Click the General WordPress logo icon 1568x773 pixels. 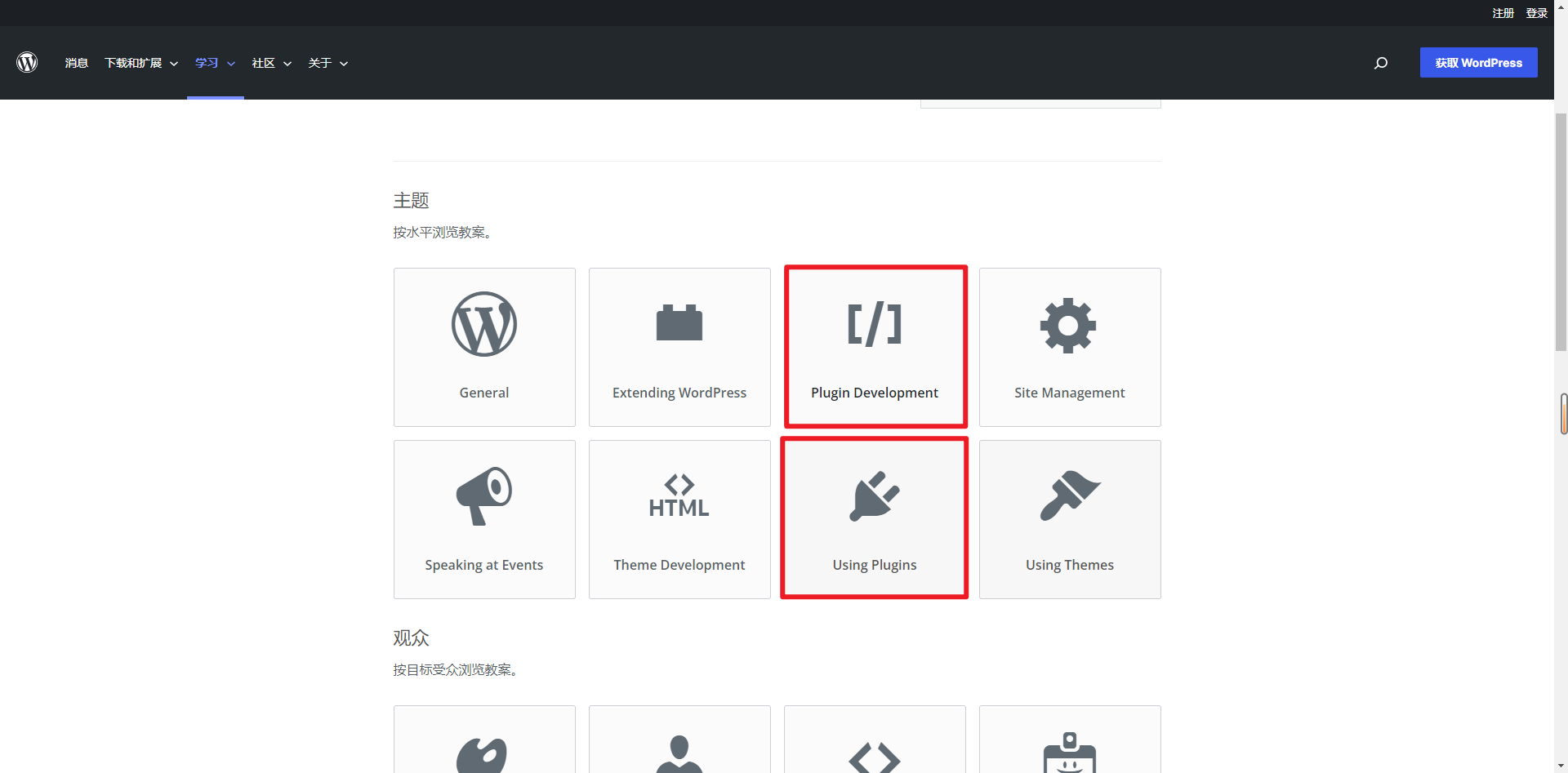[484, 324]
